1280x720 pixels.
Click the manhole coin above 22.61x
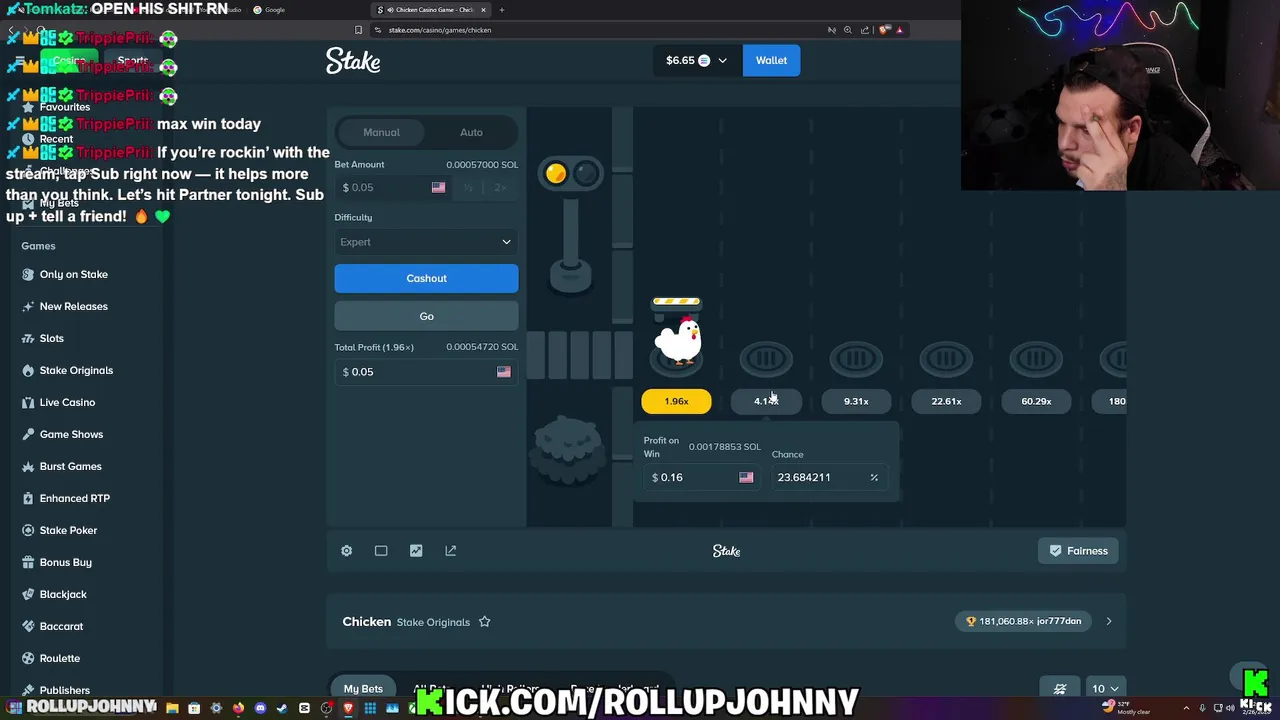[946, 359]
